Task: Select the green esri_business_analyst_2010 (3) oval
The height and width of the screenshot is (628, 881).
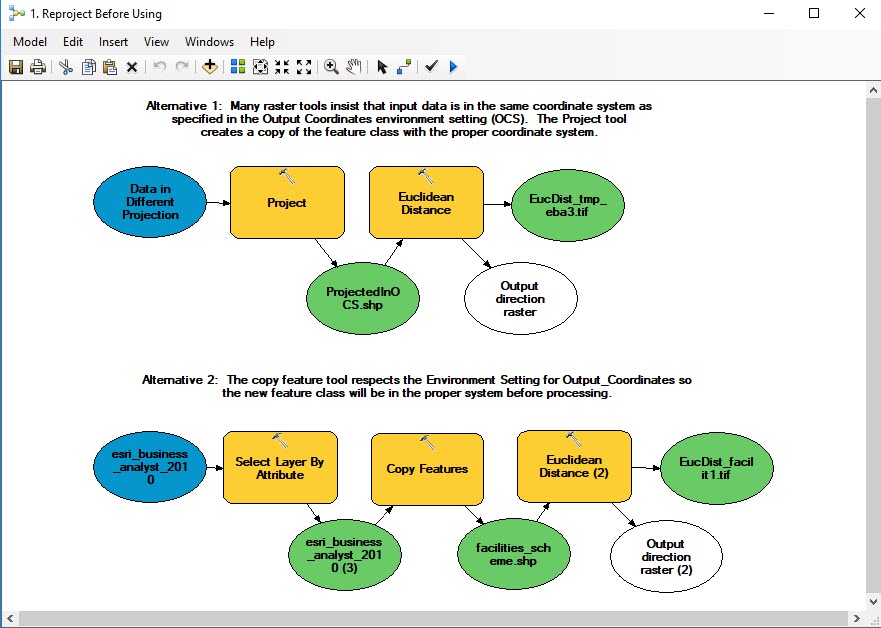Action: [344, 554]
